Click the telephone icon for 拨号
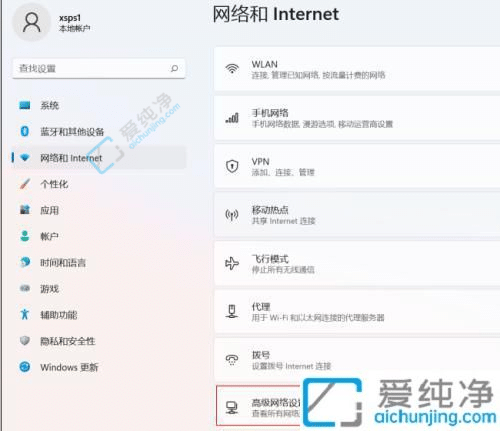 click(232, 360)
